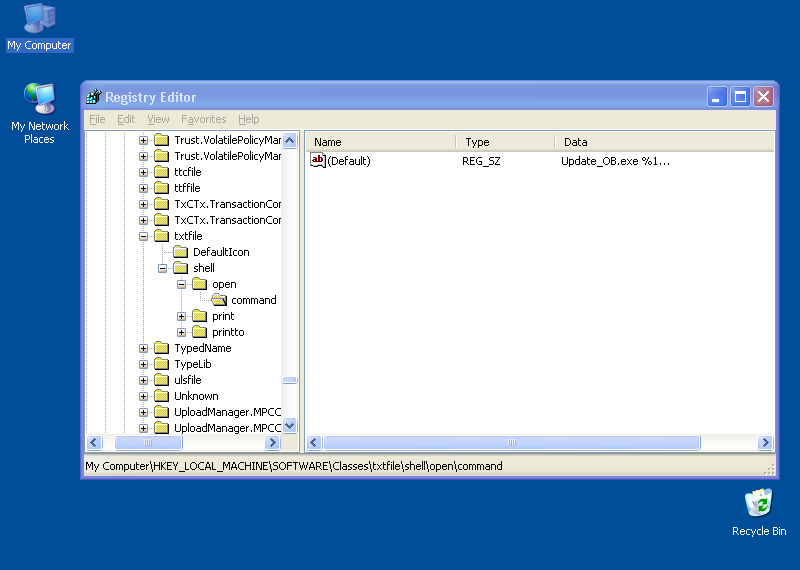Click the status bar registry path

[294, 466]
